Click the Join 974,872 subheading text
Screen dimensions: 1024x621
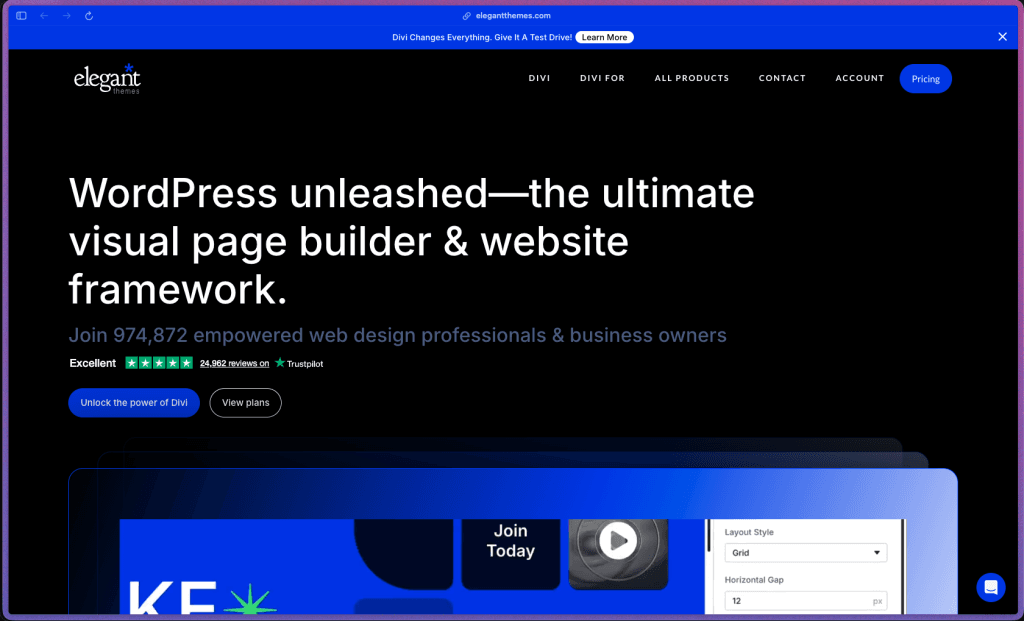pyautogui.click(x=398, y=335)
